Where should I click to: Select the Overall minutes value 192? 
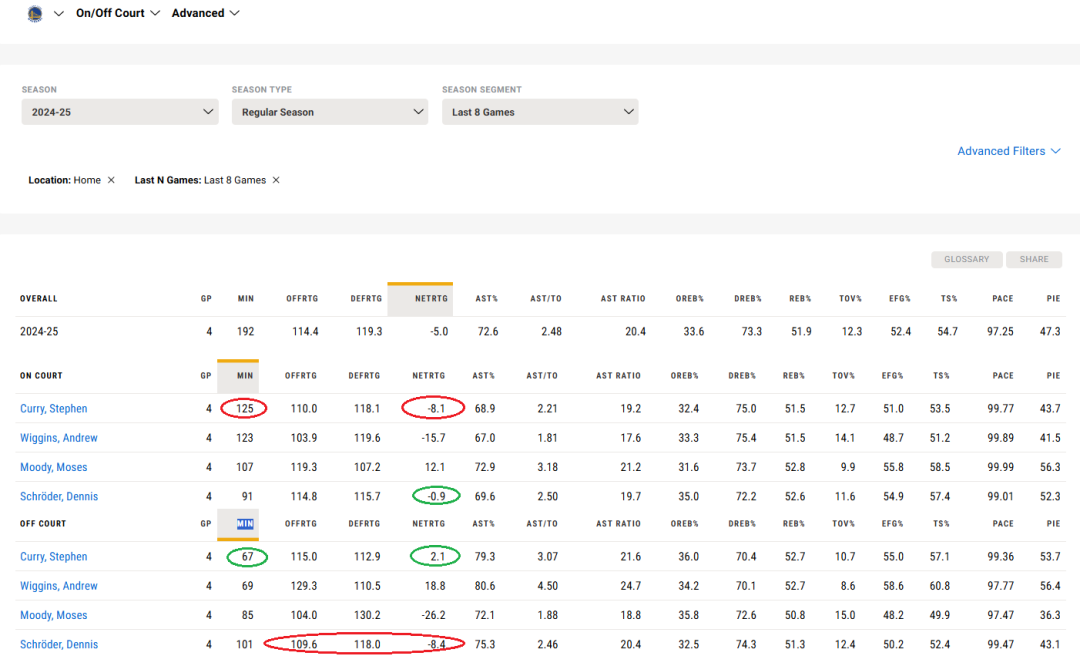[x=246, y=331]
